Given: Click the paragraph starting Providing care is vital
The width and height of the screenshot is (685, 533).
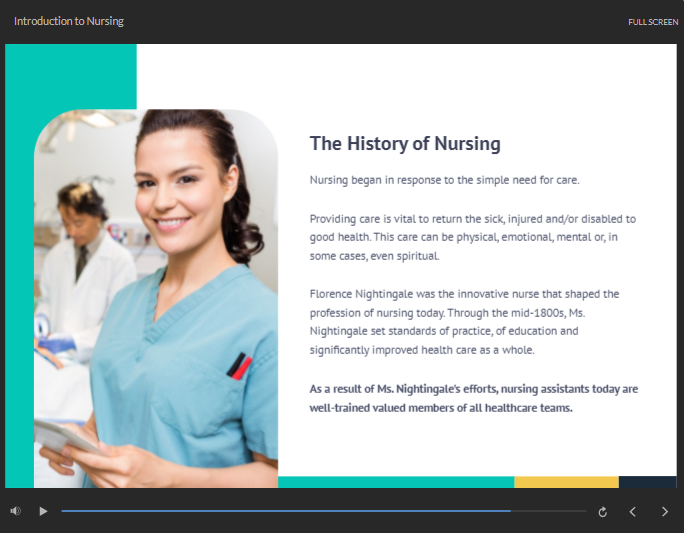Looking at the screenshot, I should (473, 237).
